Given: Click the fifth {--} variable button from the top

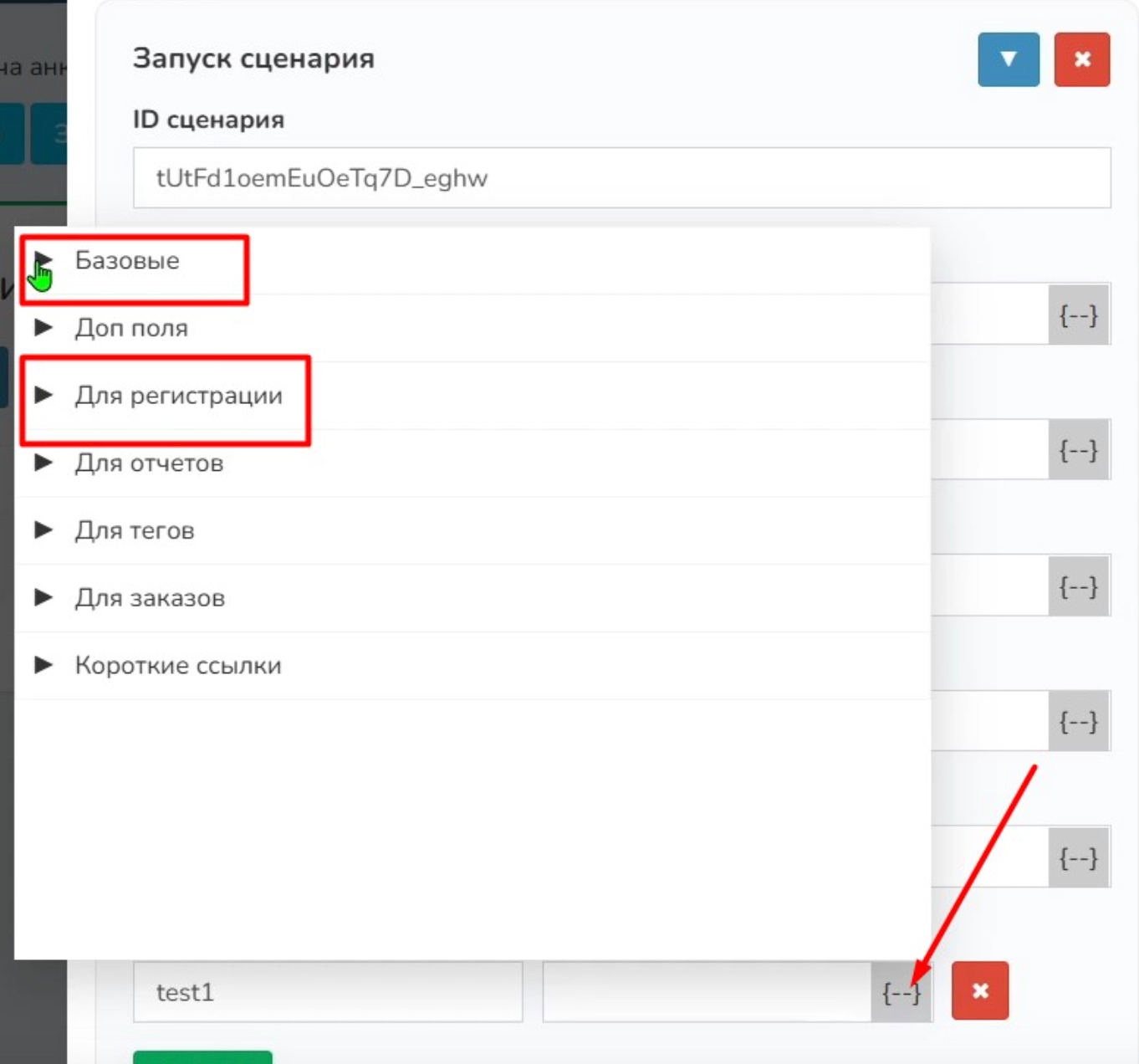Looking at the screenshot, I should click(1078, 857).
